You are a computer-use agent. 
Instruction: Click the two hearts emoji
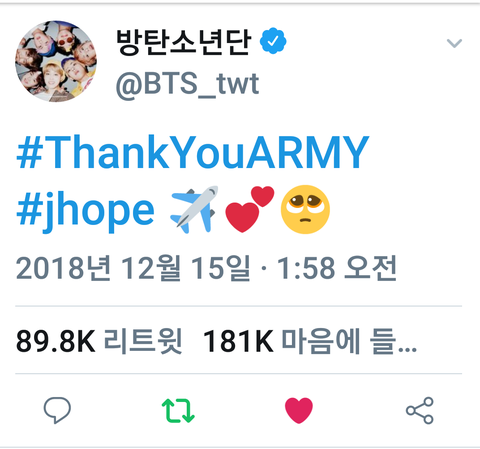(x=250, y=209)
